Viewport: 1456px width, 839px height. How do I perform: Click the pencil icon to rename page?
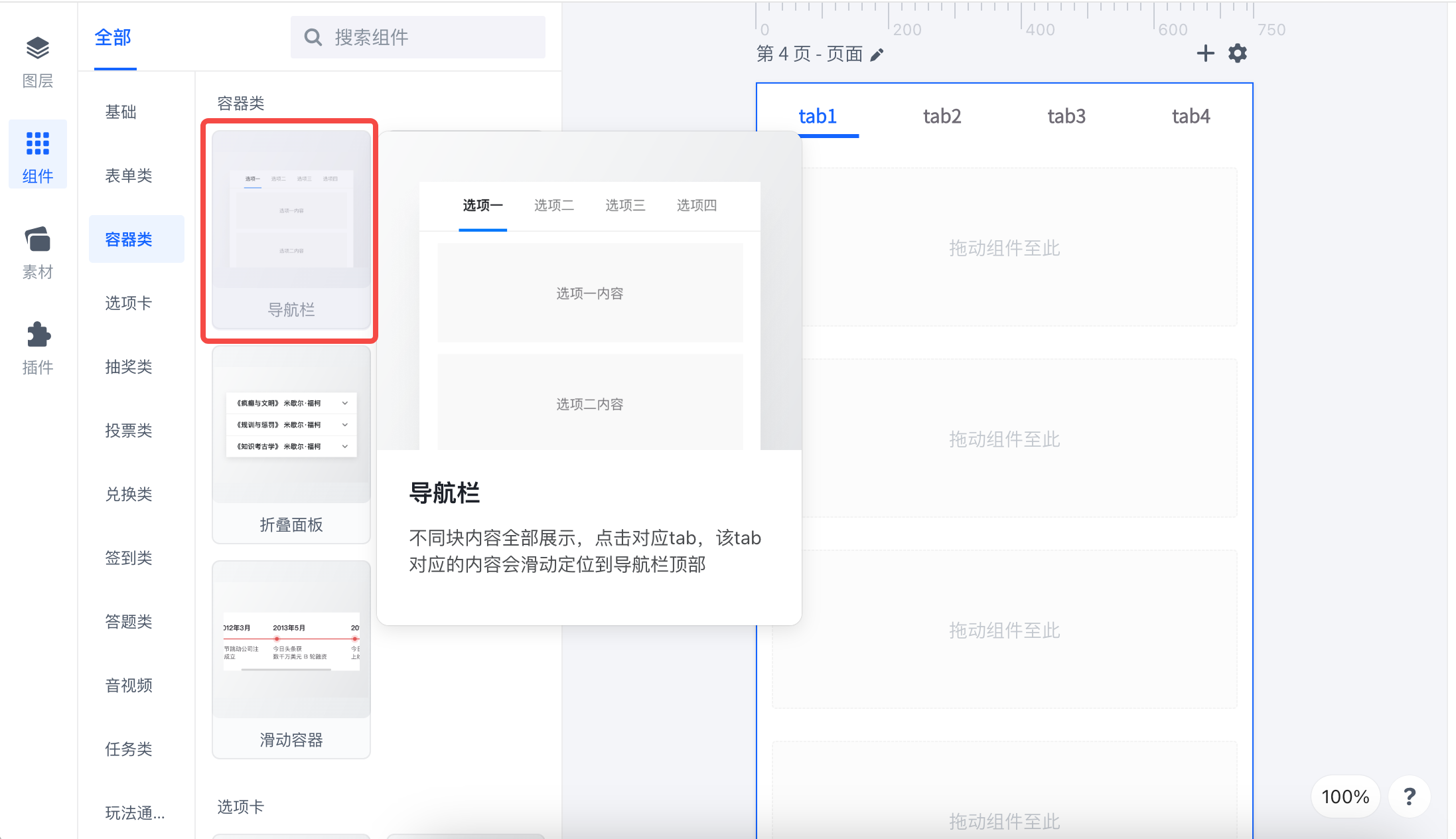click(x=877, y=54)
